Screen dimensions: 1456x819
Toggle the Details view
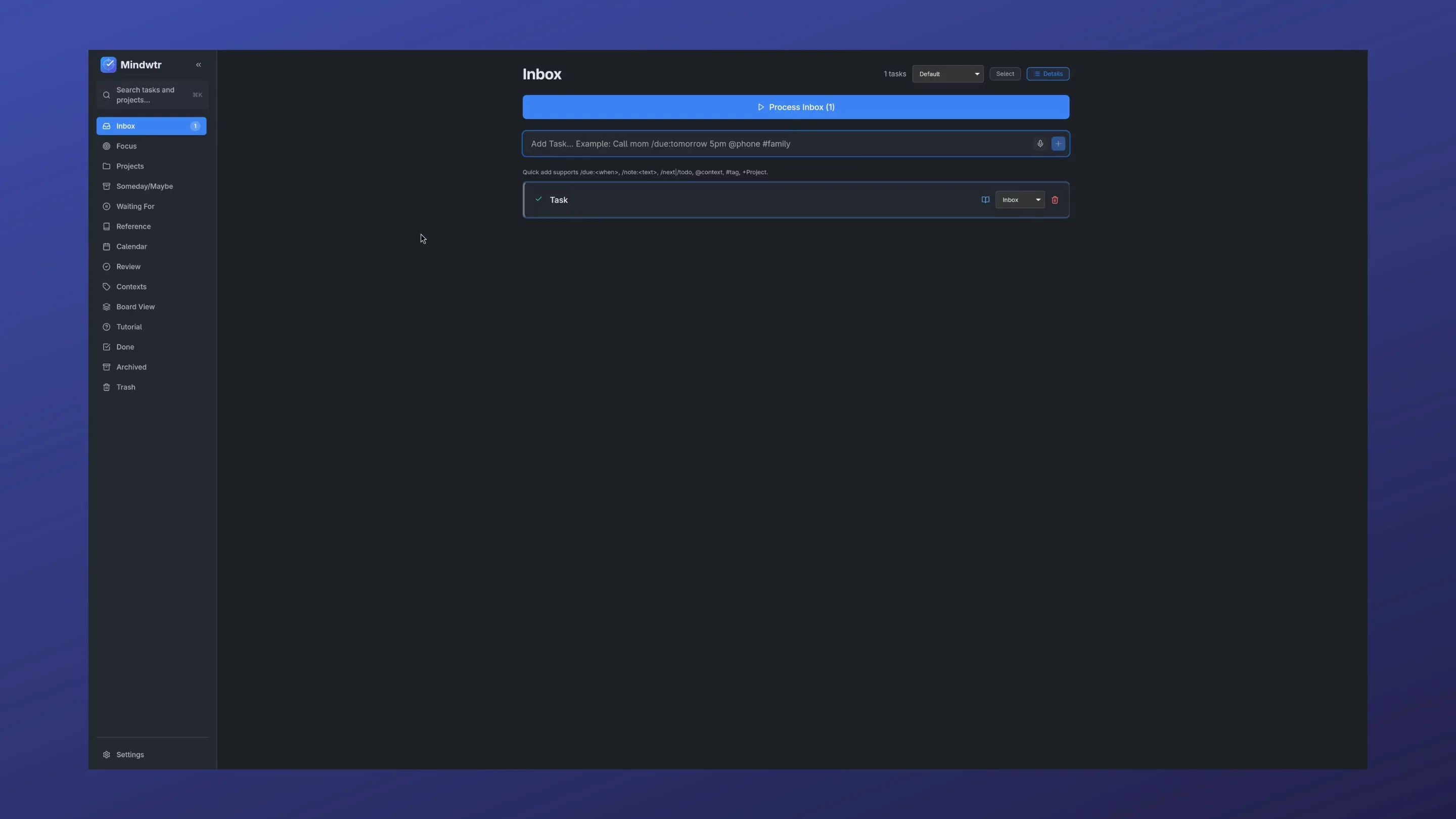coord(1048,73)
